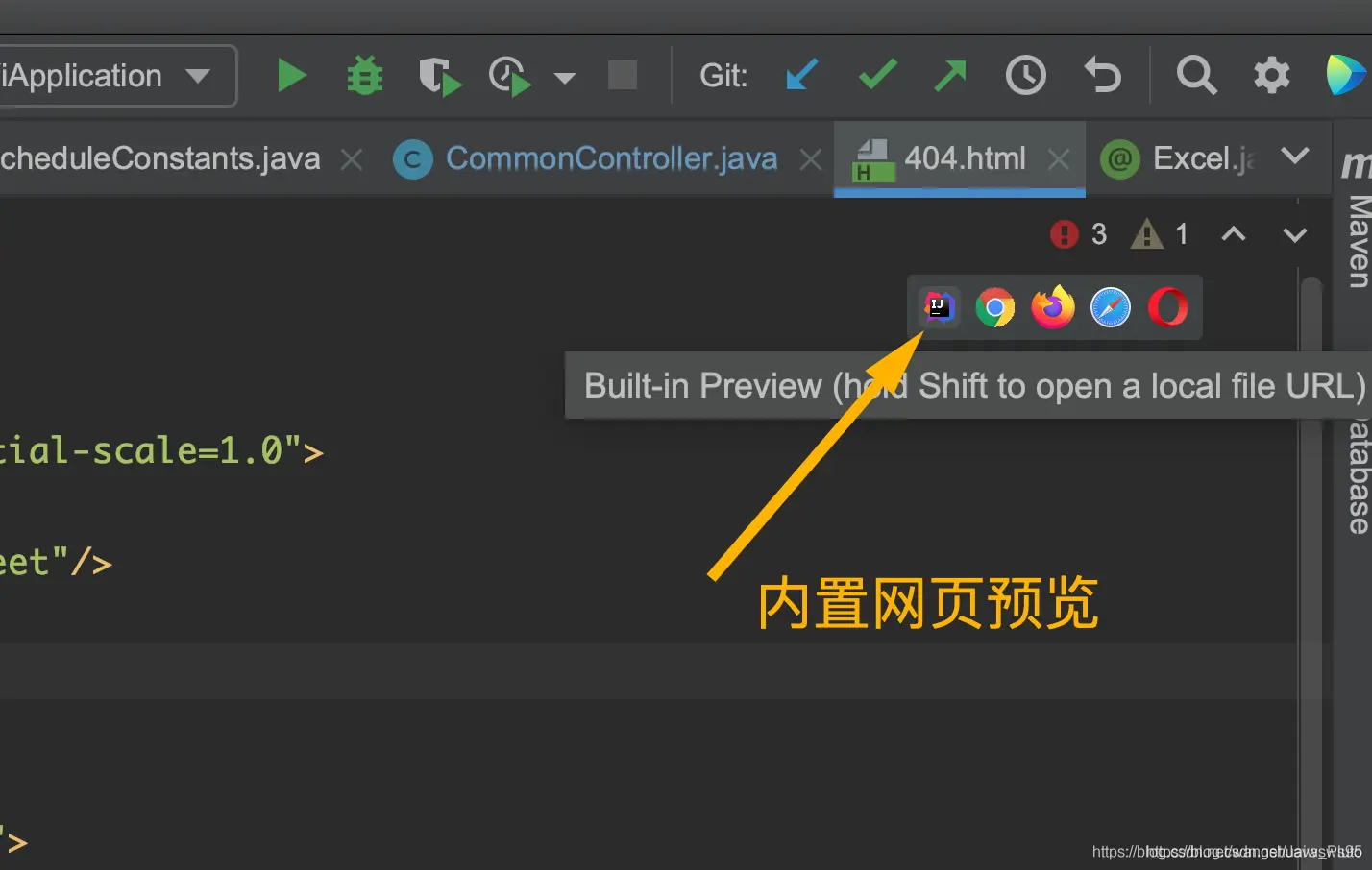Close the 404.html tab

point(1059,159)
